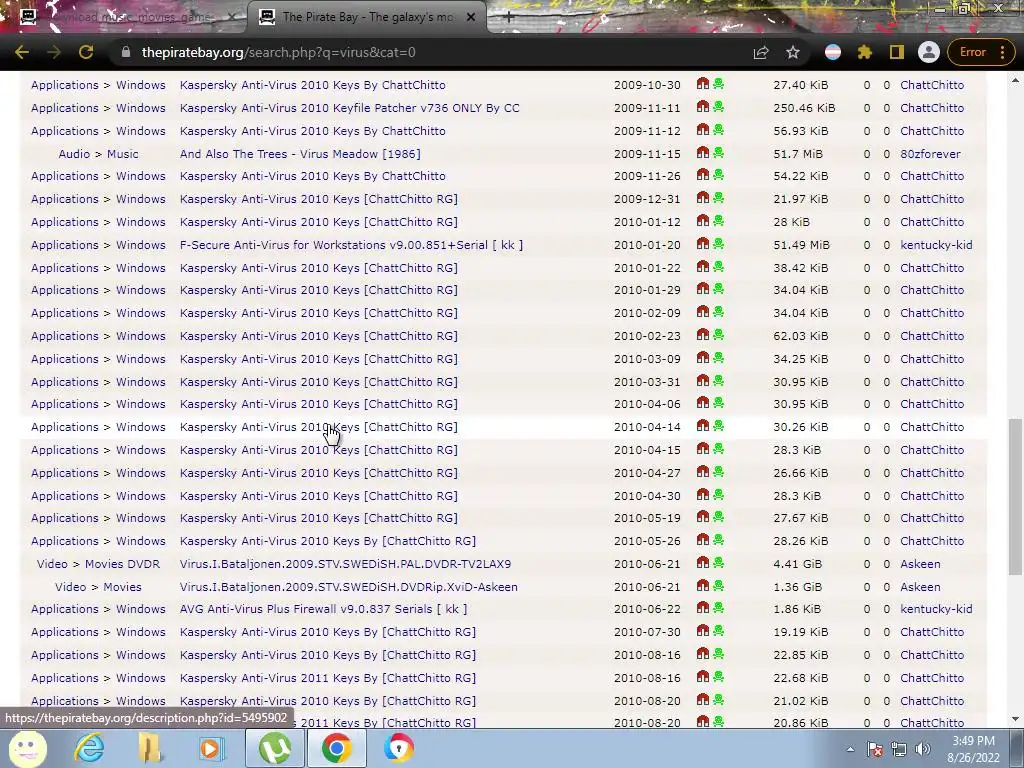The image size is (1024, 768).
Task: Click the browser back arrow
Action: coord(22,52)
